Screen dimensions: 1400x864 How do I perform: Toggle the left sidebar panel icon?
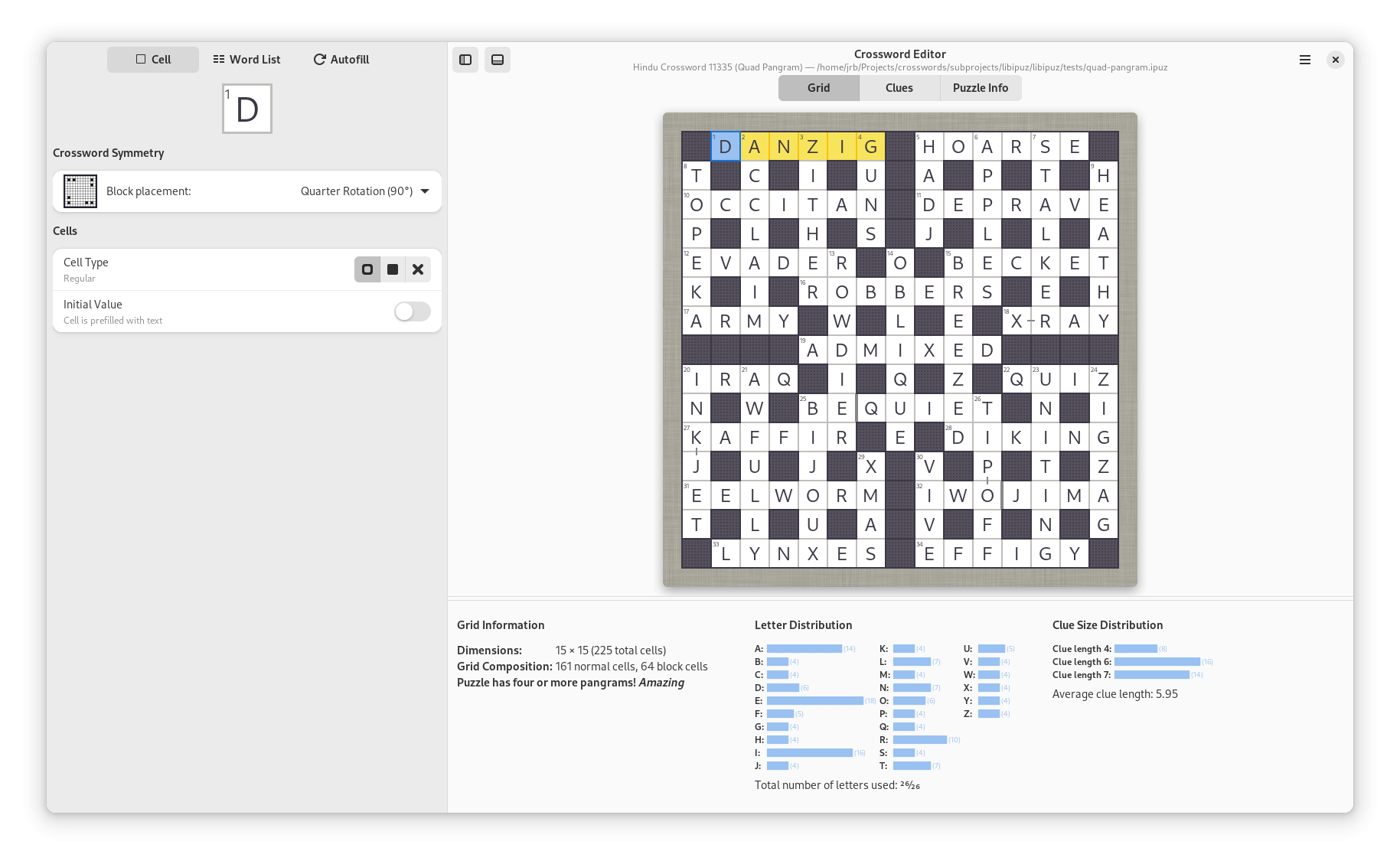(465, 59)
